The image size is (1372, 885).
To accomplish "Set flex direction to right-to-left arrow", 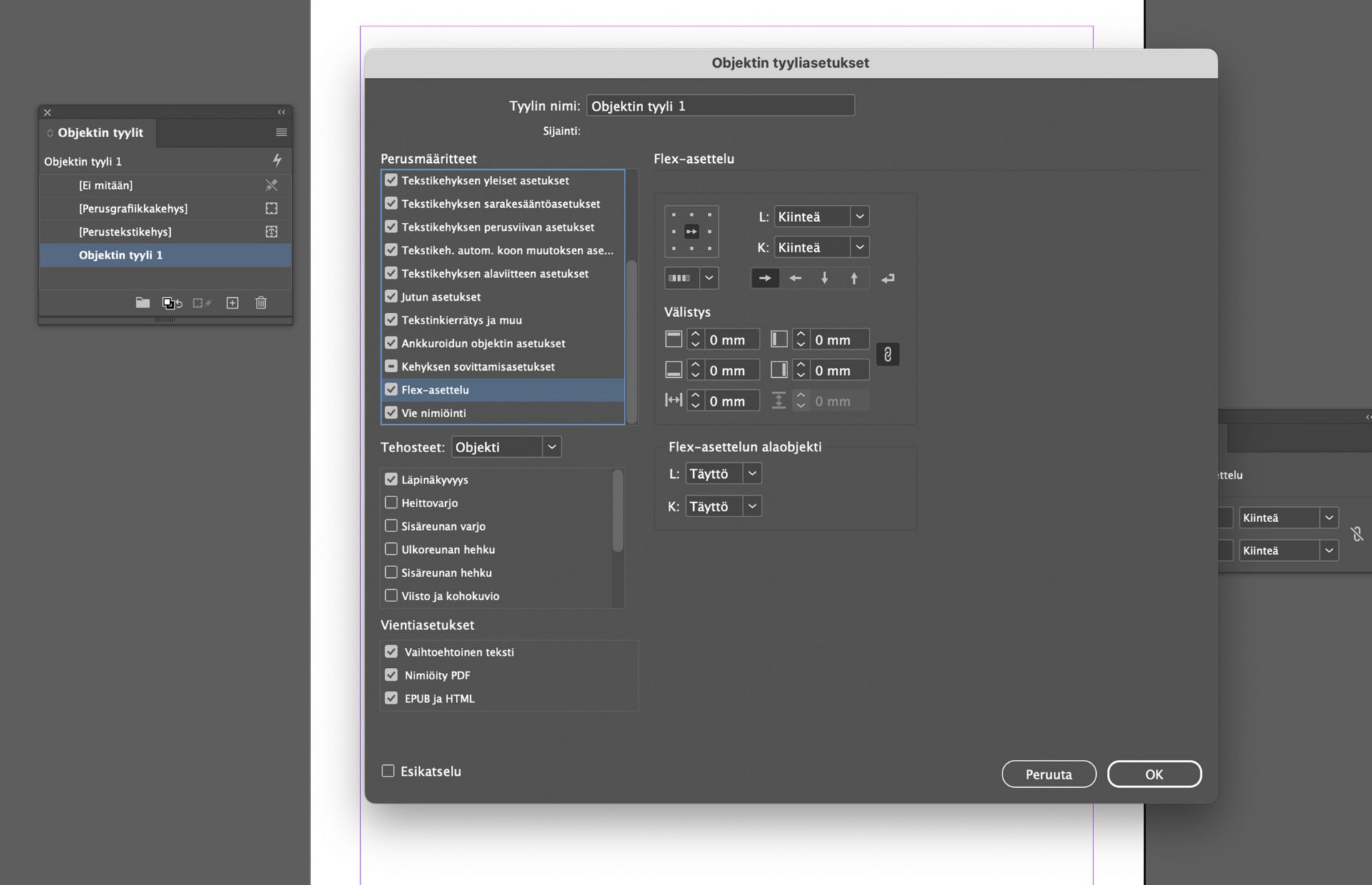I will pos(795,279).
